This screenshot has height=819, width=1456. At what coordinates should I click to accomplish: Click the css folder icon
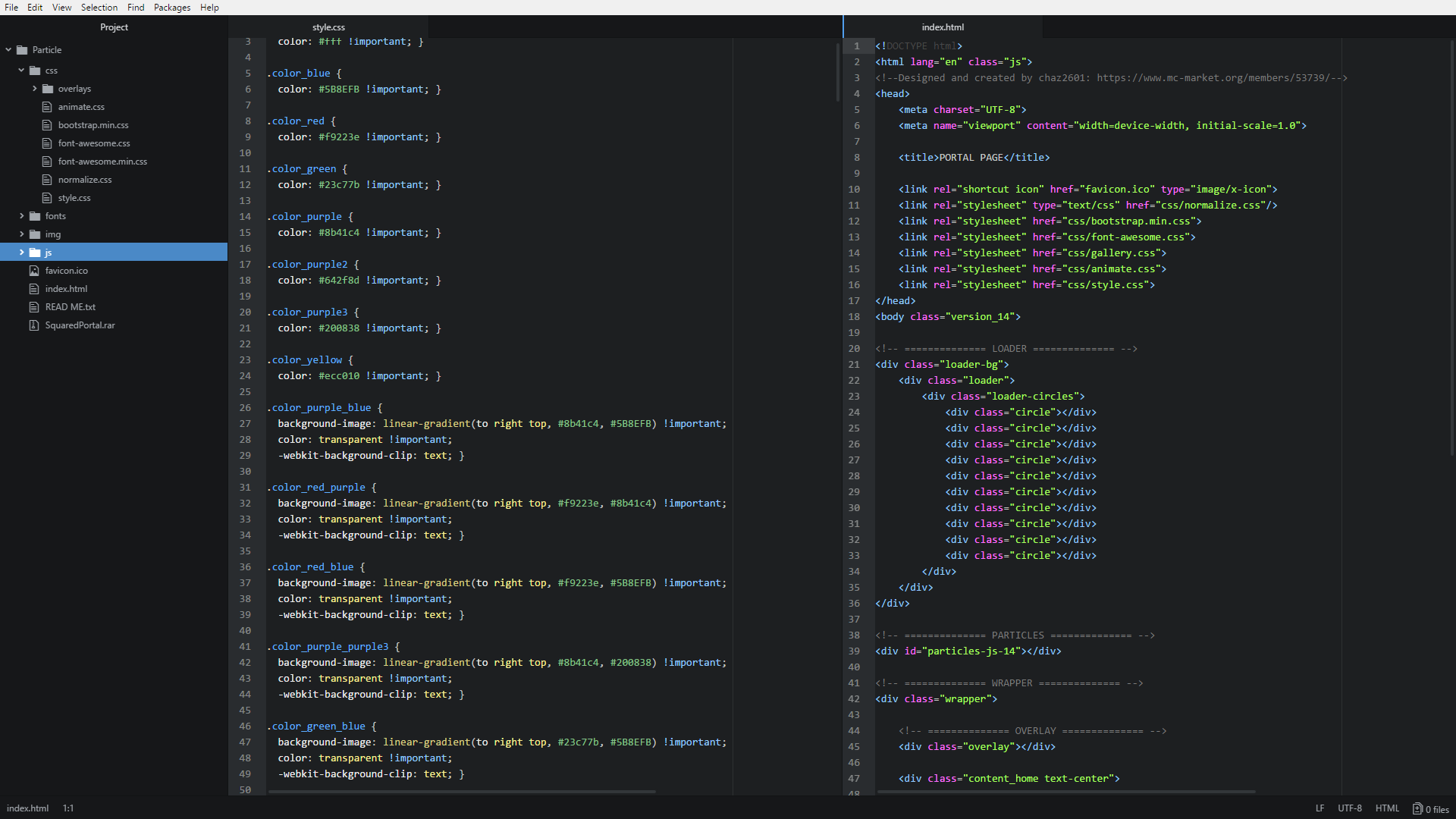pos(35,71)
